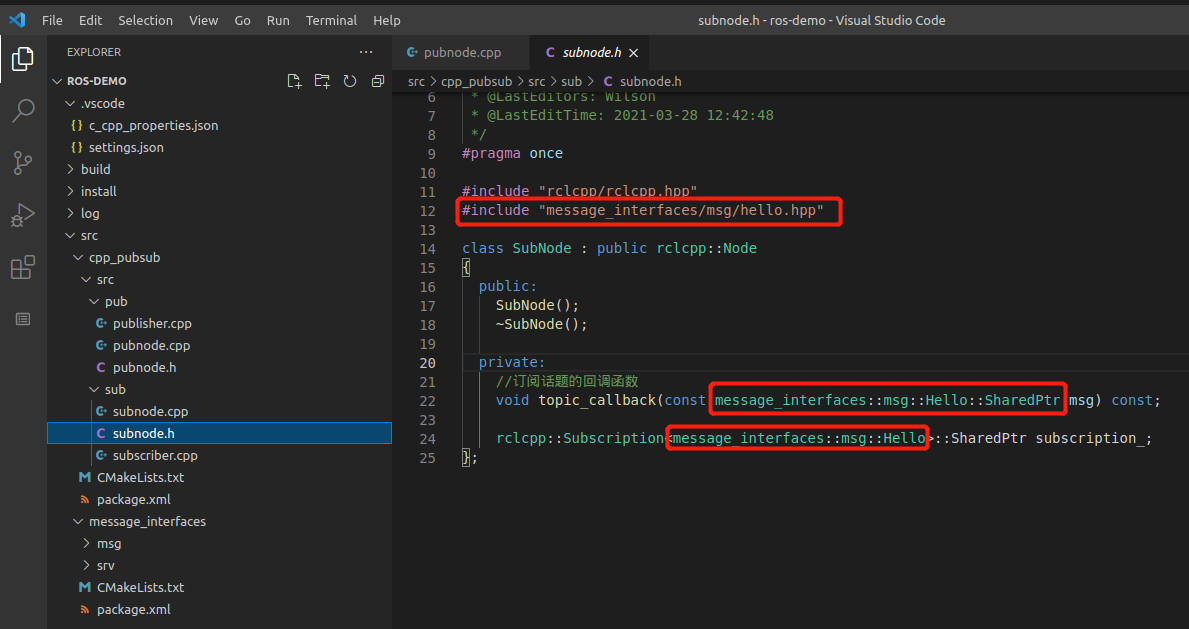The width and height of the screenshot is (1189, 629).
Task: Click the 'subscription_' member variable
Action: pyautogui.click(x=1093, y=438)
